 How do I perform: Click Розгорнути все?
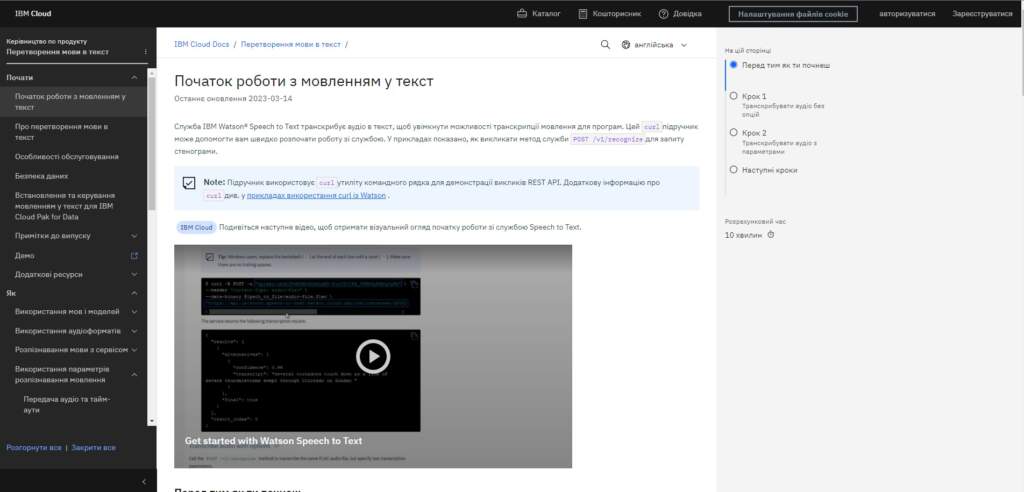[x=33, y=448]
